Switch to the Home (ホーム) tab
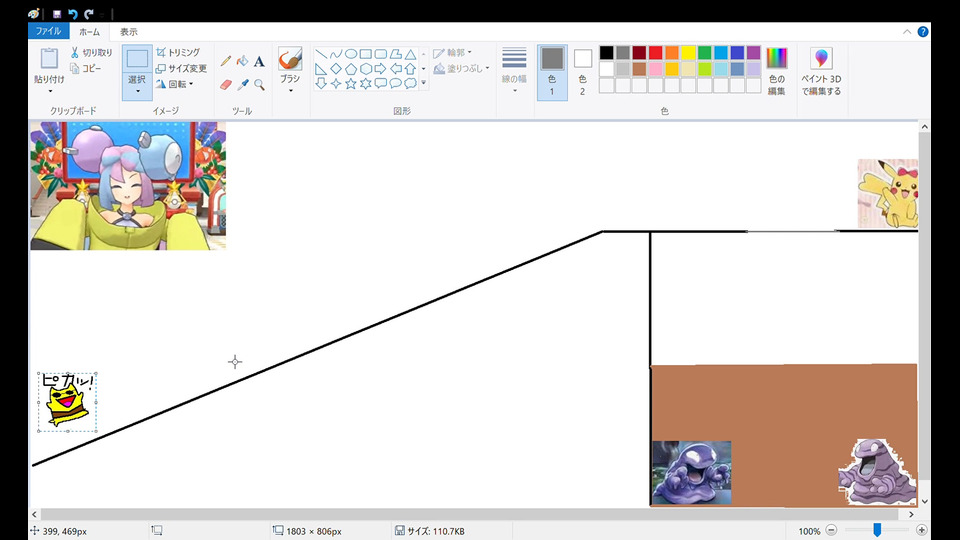 [x=89, y=32]
